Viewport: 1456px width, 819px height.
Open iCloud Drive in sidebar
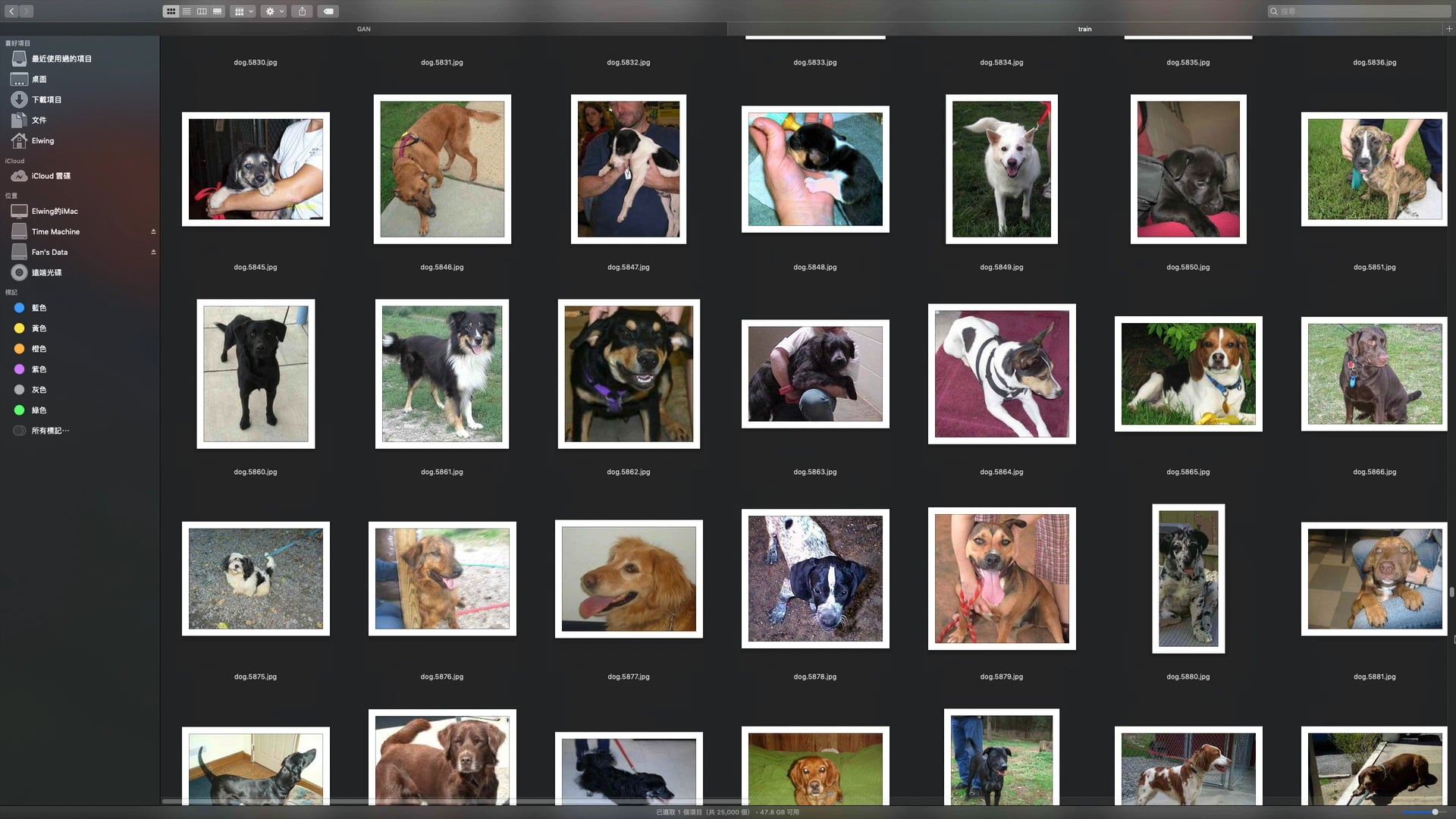click(x=50, y=176)
